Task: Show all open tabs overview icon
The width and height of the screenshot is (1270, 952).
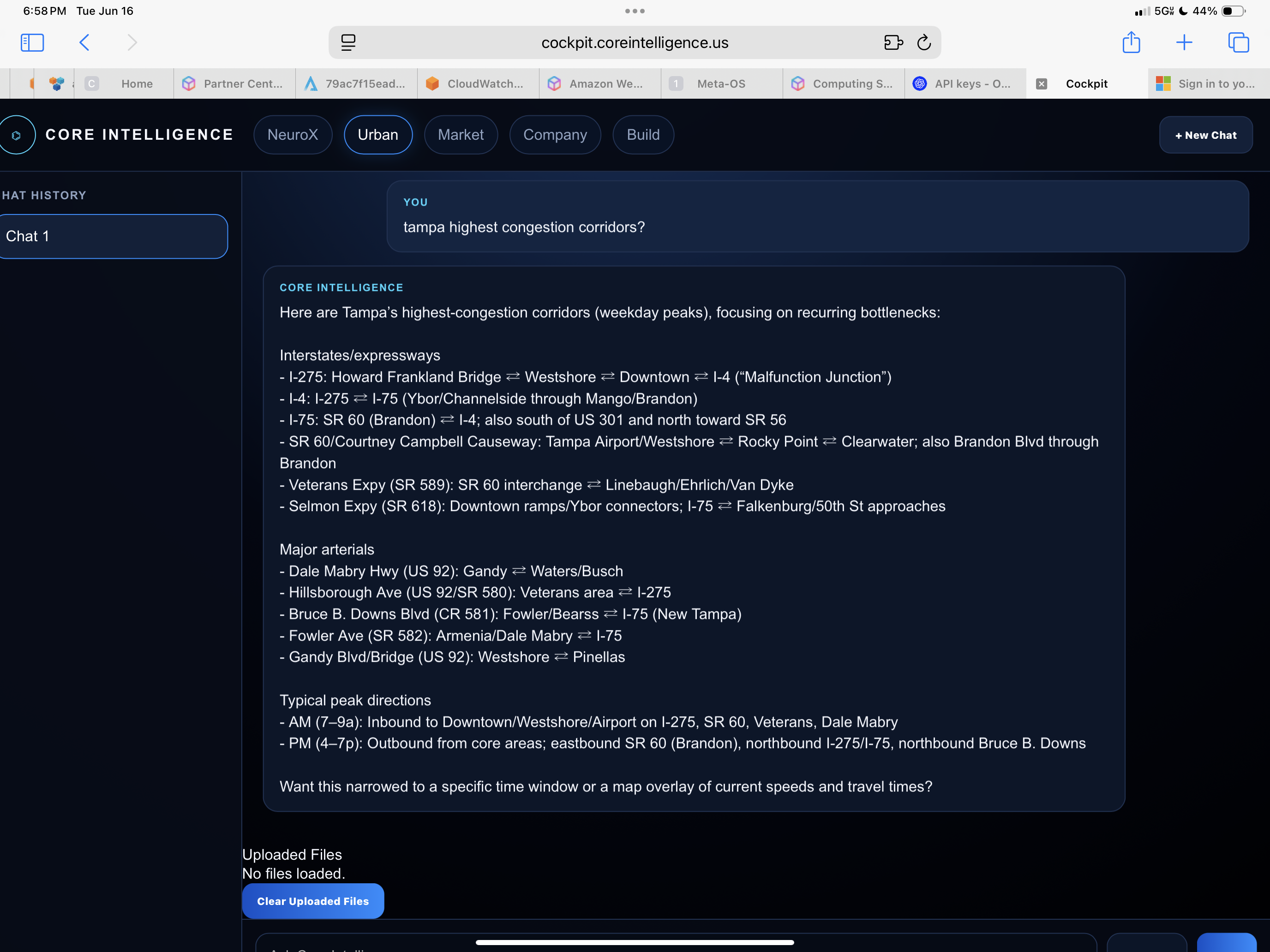Action: coord(1239,42)
